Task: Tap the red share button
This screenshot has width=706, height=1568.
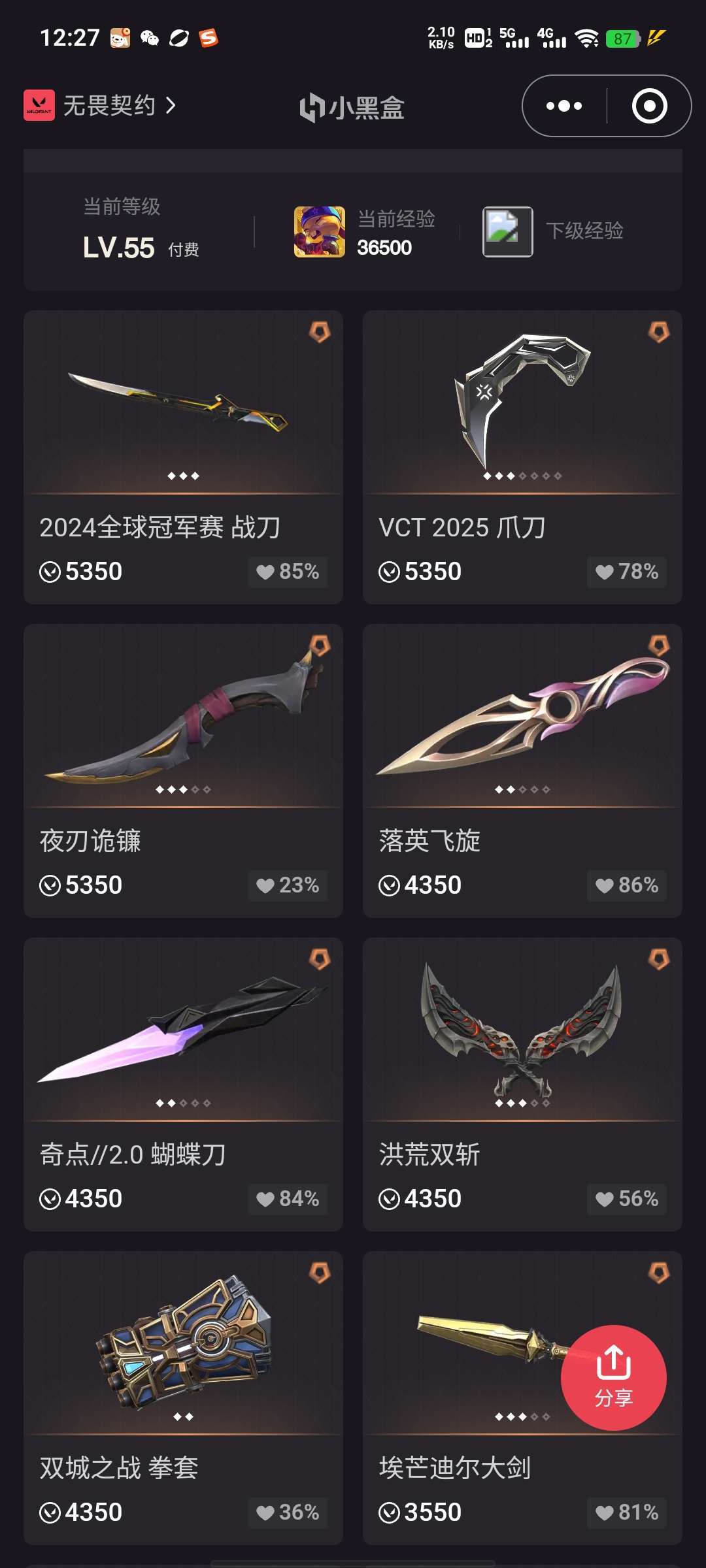Action: pos(613,1377)
